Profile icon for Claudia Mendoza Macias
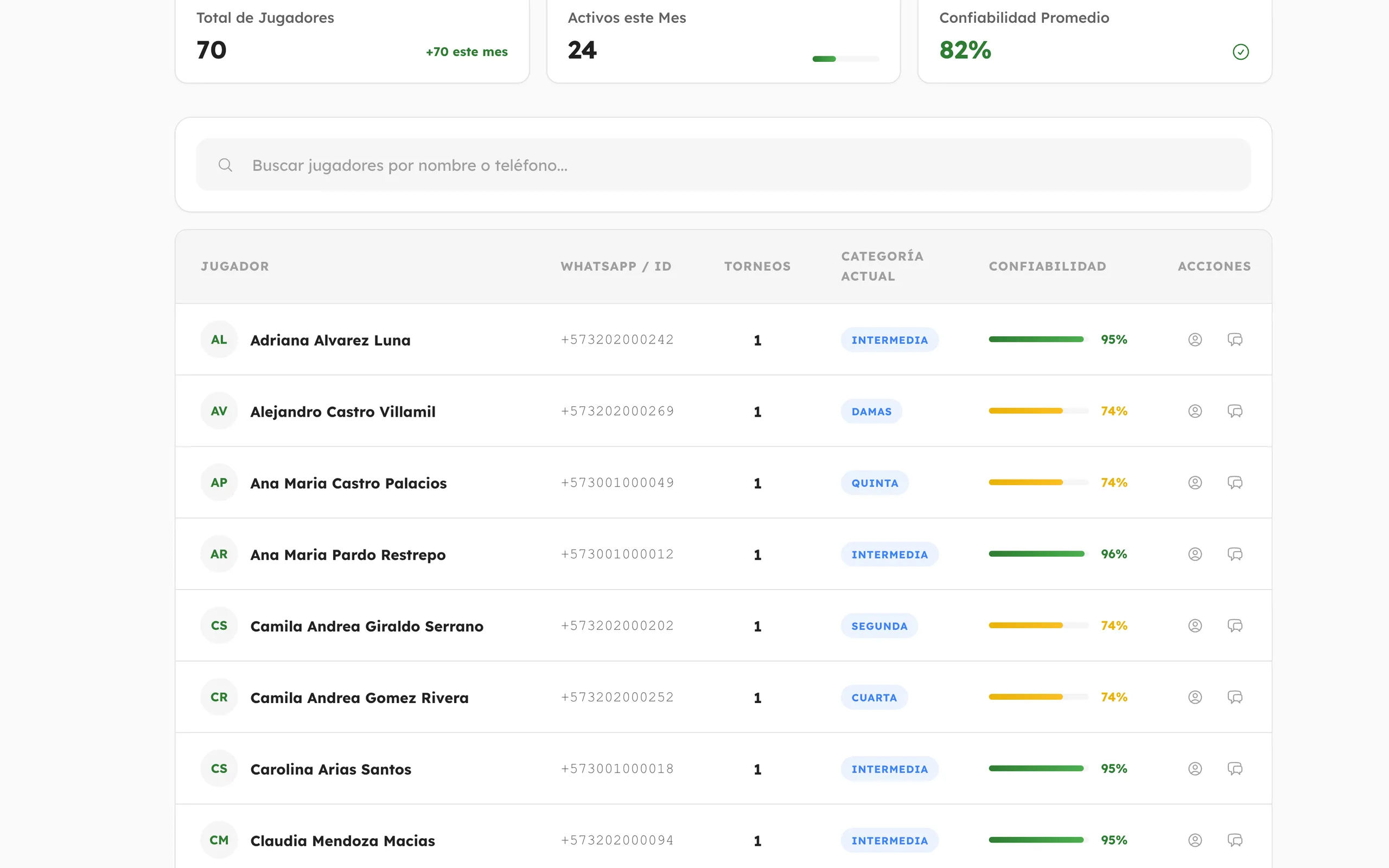This screenshot has height=868, width=1389. (1194, 840)
